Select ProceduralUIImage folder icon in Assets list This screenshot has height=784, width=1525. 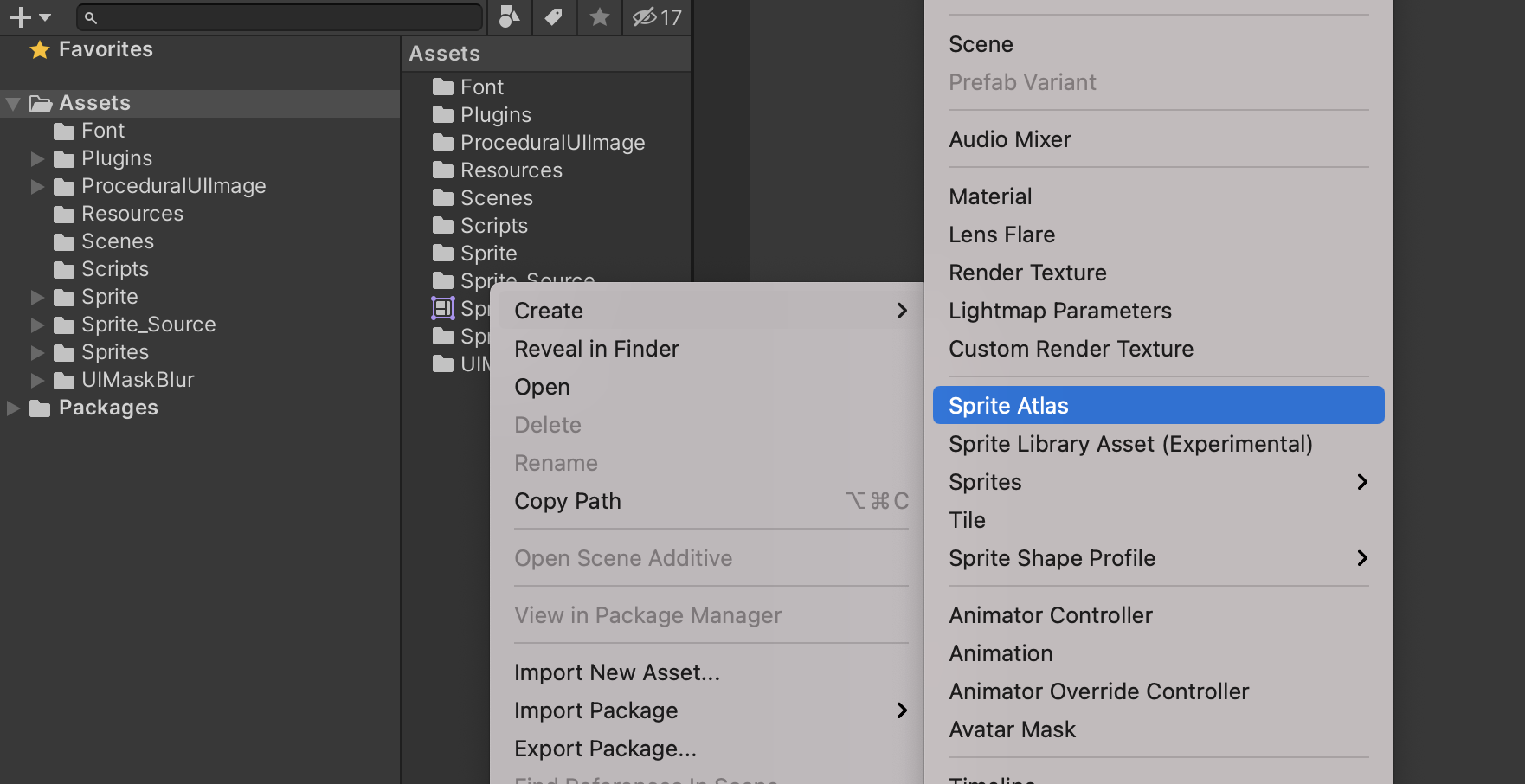pyautogui.click(x=443, y=143)
